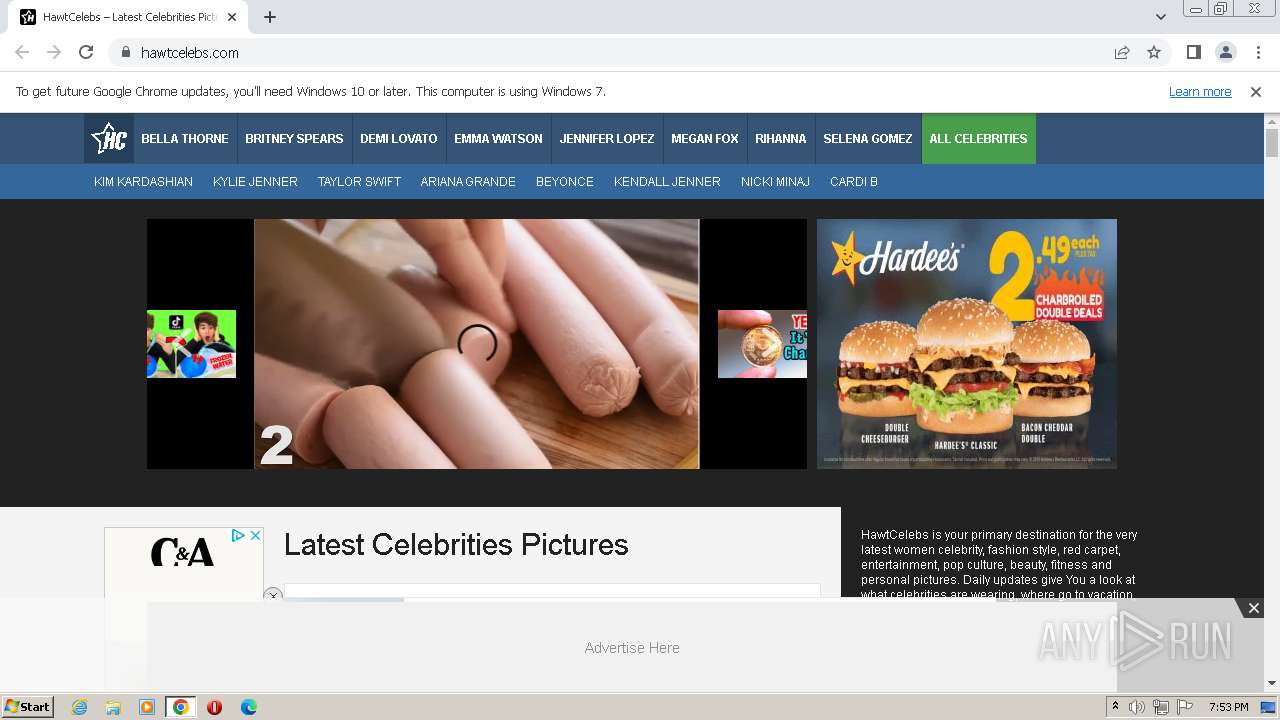This screenshot has height=720, width=1280.
Task: Visit Ariana Grande link
Action: tap(468, 182)
